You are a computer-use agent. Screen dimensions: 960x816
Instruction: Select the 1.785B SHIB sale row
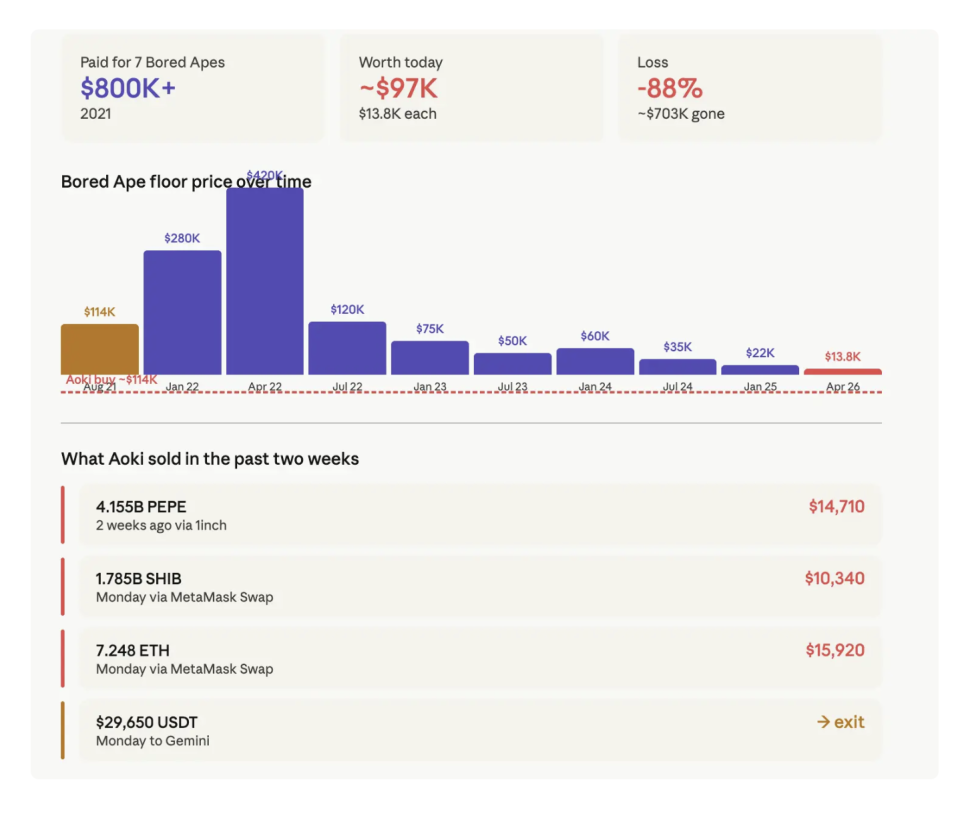[x=480, y=587]
